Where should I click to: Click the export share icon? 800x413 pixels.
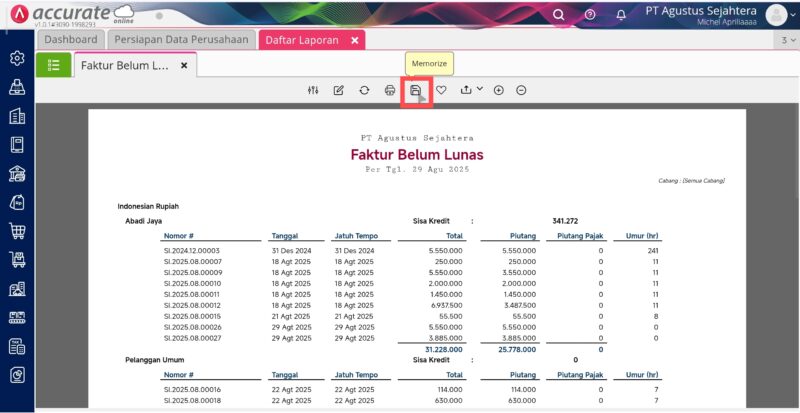tap(466, 90)
